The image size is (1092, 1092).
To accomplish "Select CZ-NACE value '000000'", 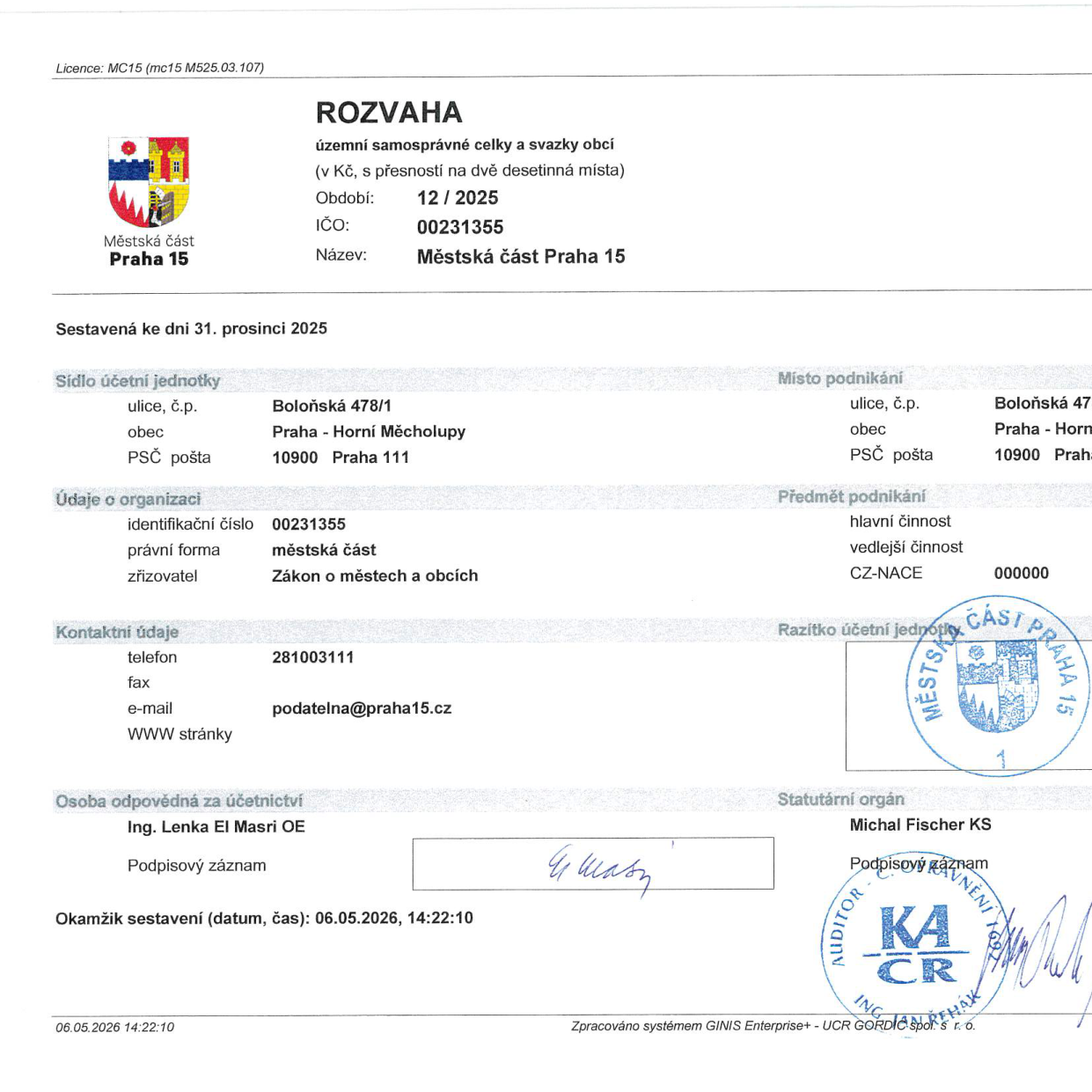I will 1022,573.
